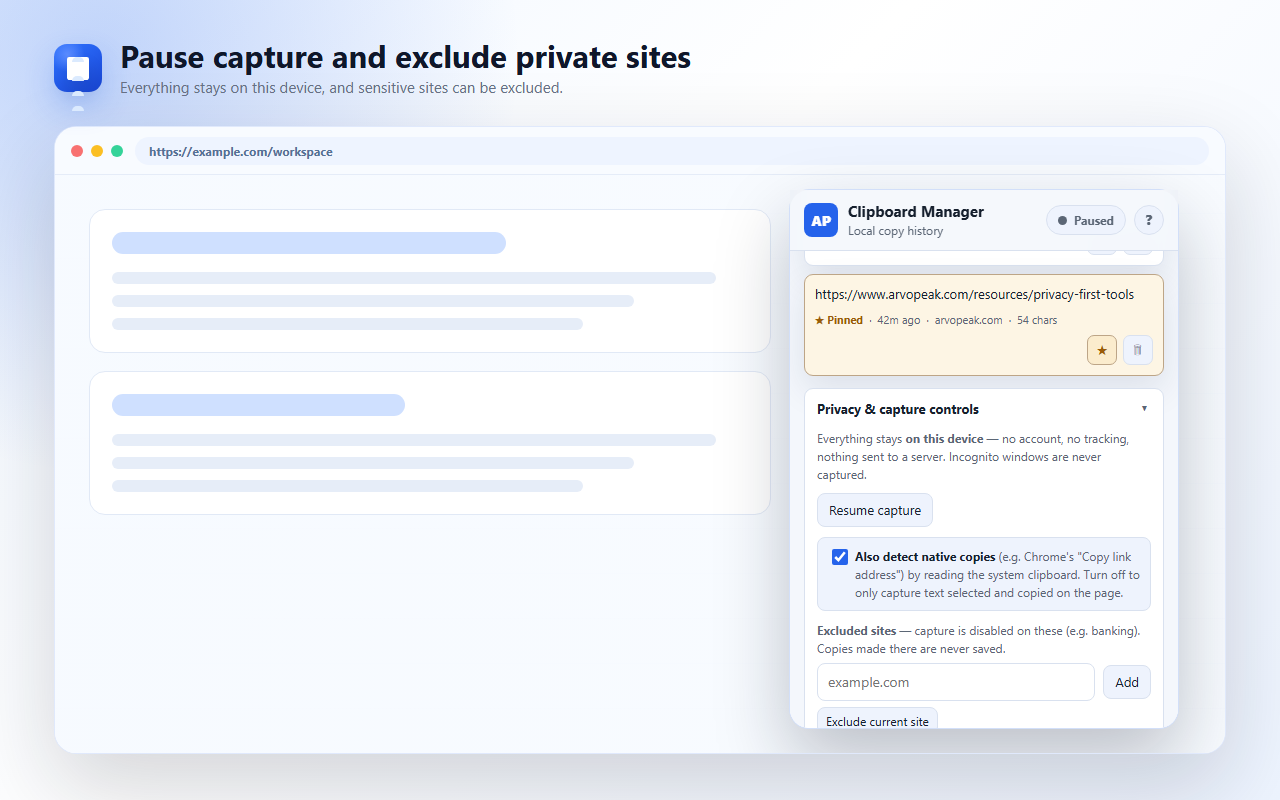The height and width of the screenshot is (800, 1280).
Task: Click the 54 chars label
Action: 1037,320
